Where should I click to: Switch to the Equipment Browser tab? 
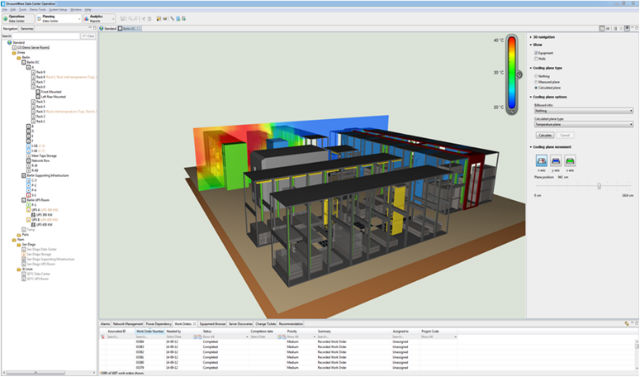click(212, 324)
